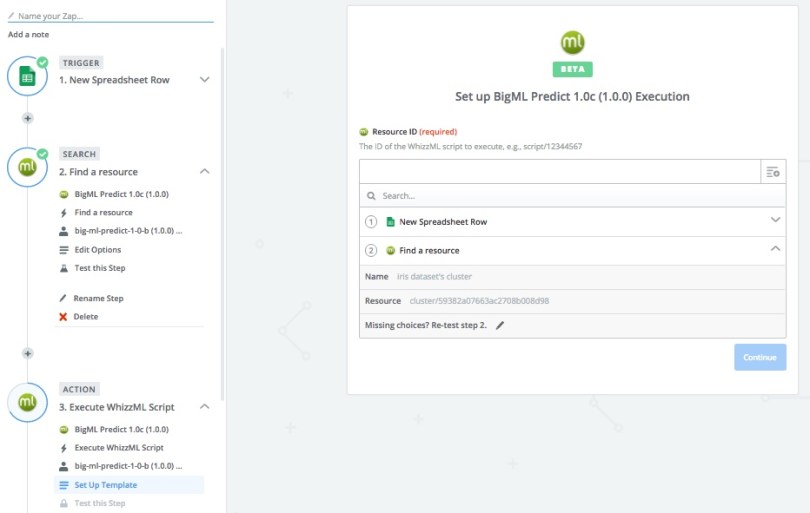Viewport: 810px width, 513px height.
Task: Collapse the Find a resource search step
Action: pyautogui.click(x=205, y=172)
